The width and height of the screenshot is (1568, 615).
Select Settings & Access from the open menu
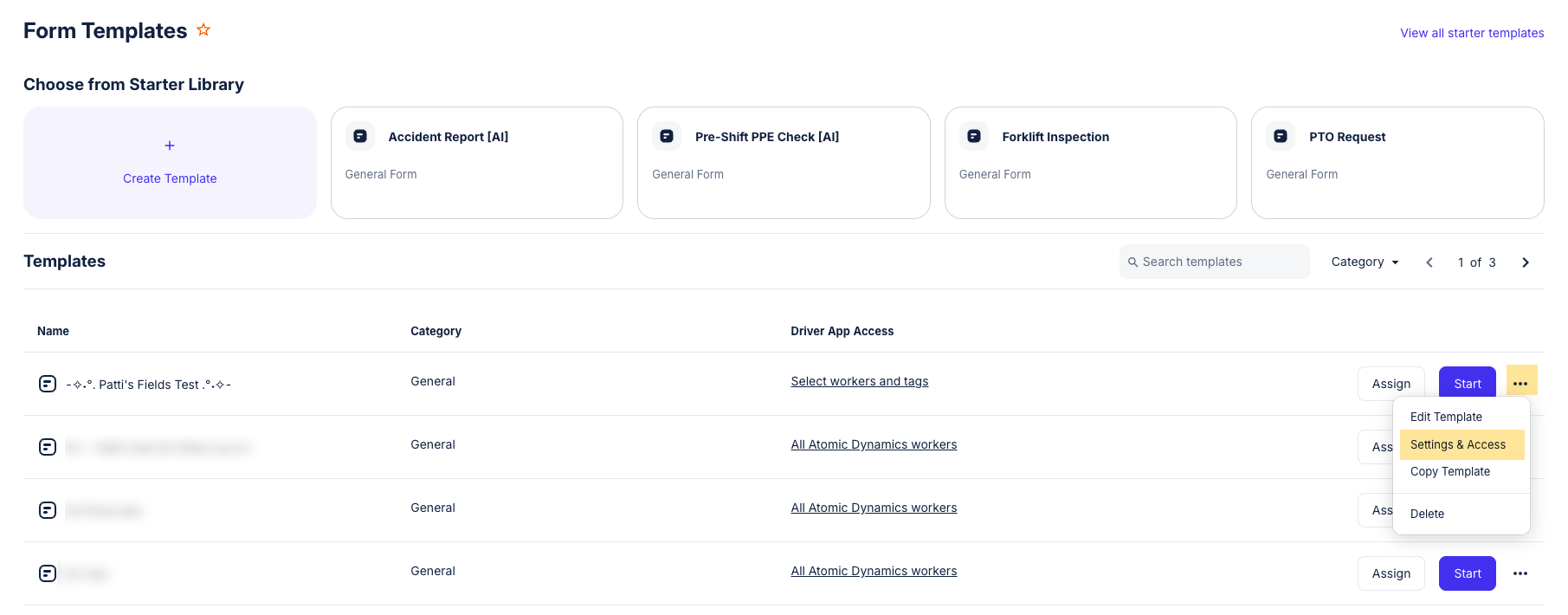tap(1459, 444)
